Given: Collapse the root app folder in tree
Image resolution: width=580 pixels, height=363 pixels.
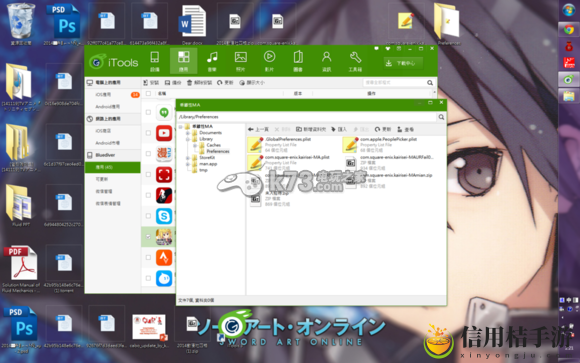Looking at the screenshot, I should 181,127.
